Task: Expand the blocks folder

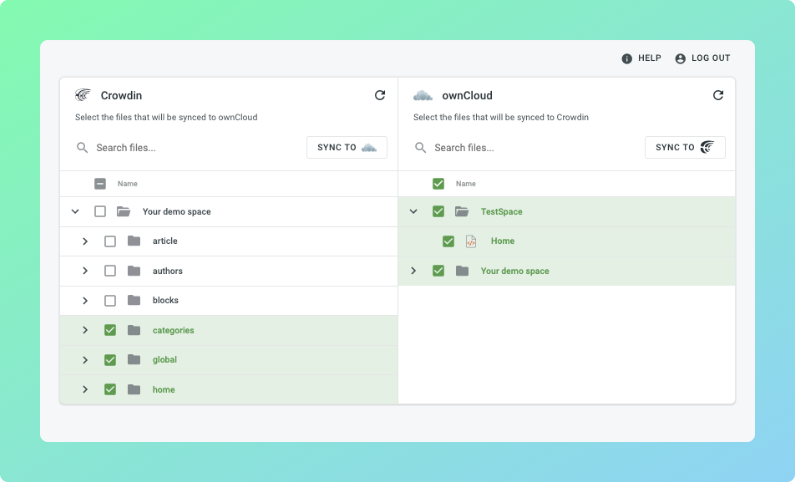Action: tap(85, 301)
